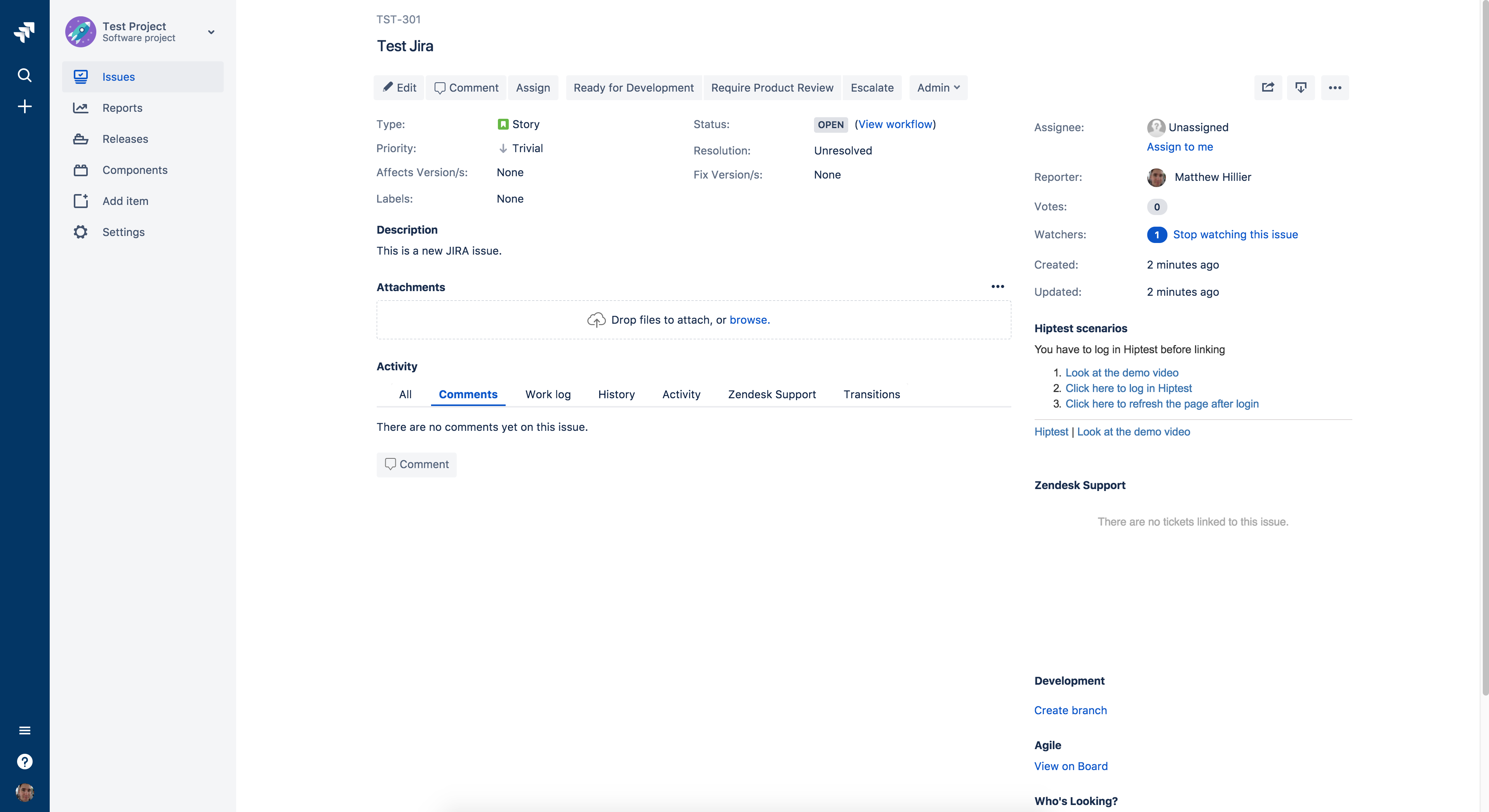Open the View on Board link

coord(1071,766)
